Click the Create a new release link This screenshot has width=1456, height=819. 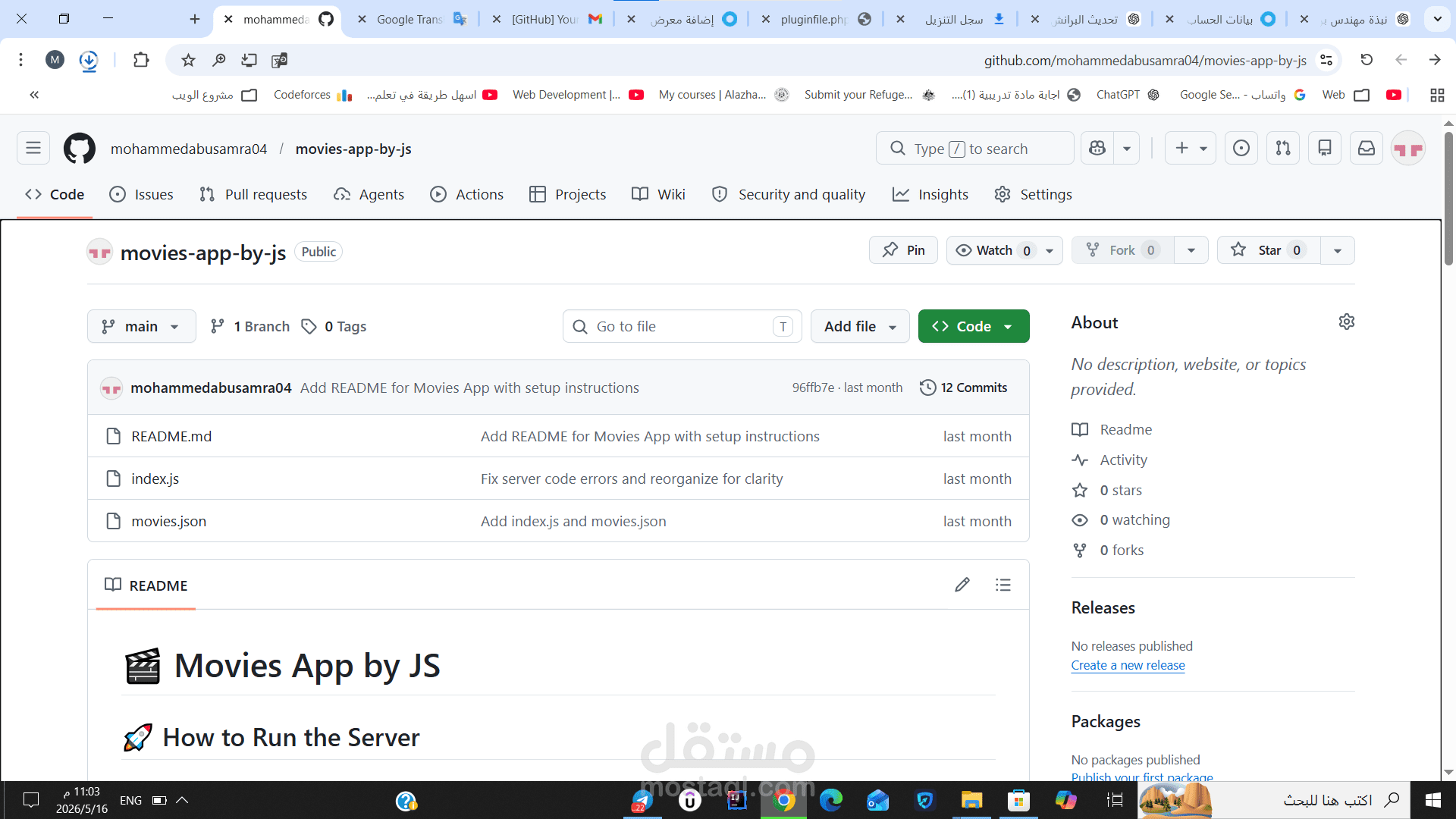1128,665
